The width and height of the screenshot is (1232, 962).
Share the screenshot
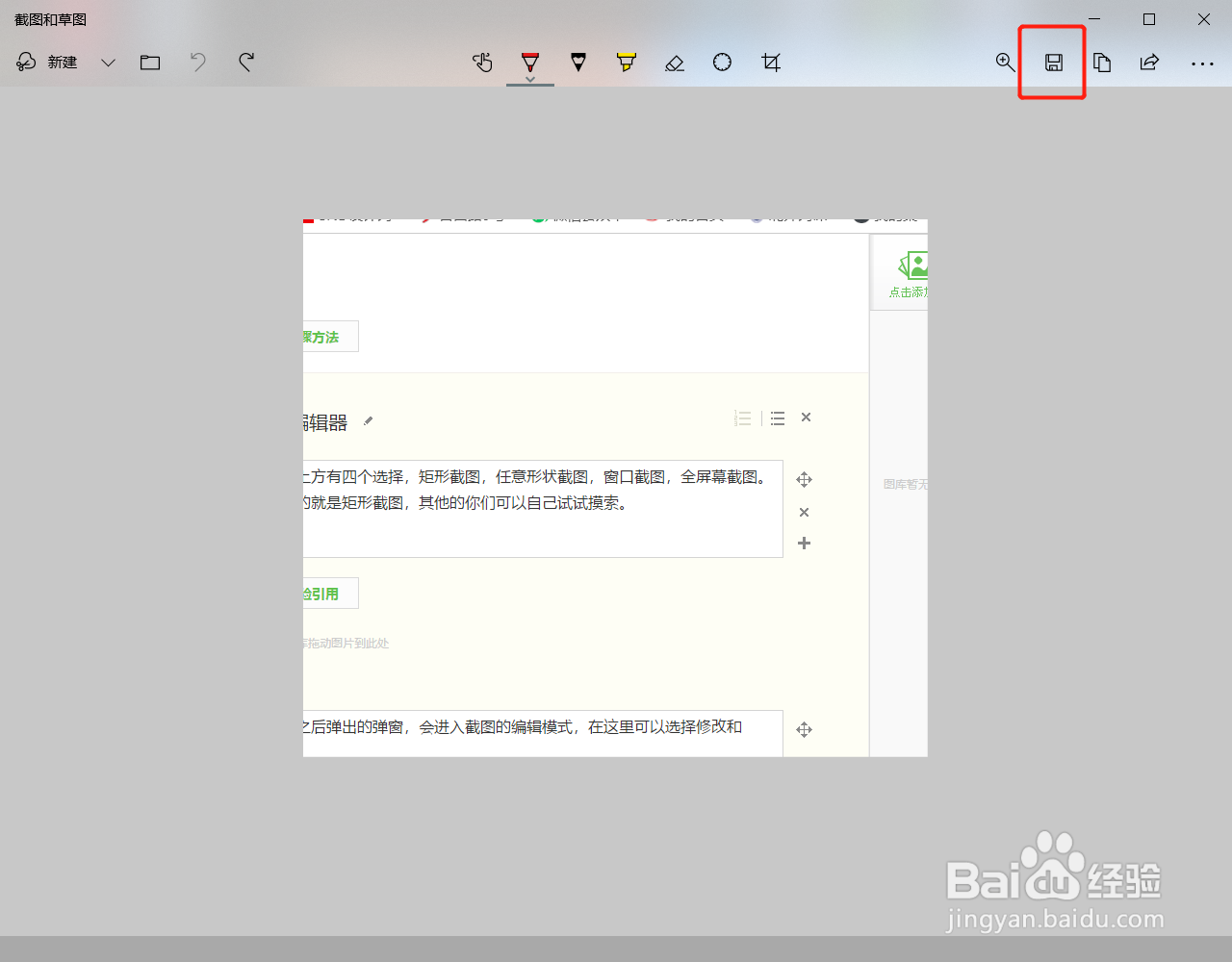1150,63
